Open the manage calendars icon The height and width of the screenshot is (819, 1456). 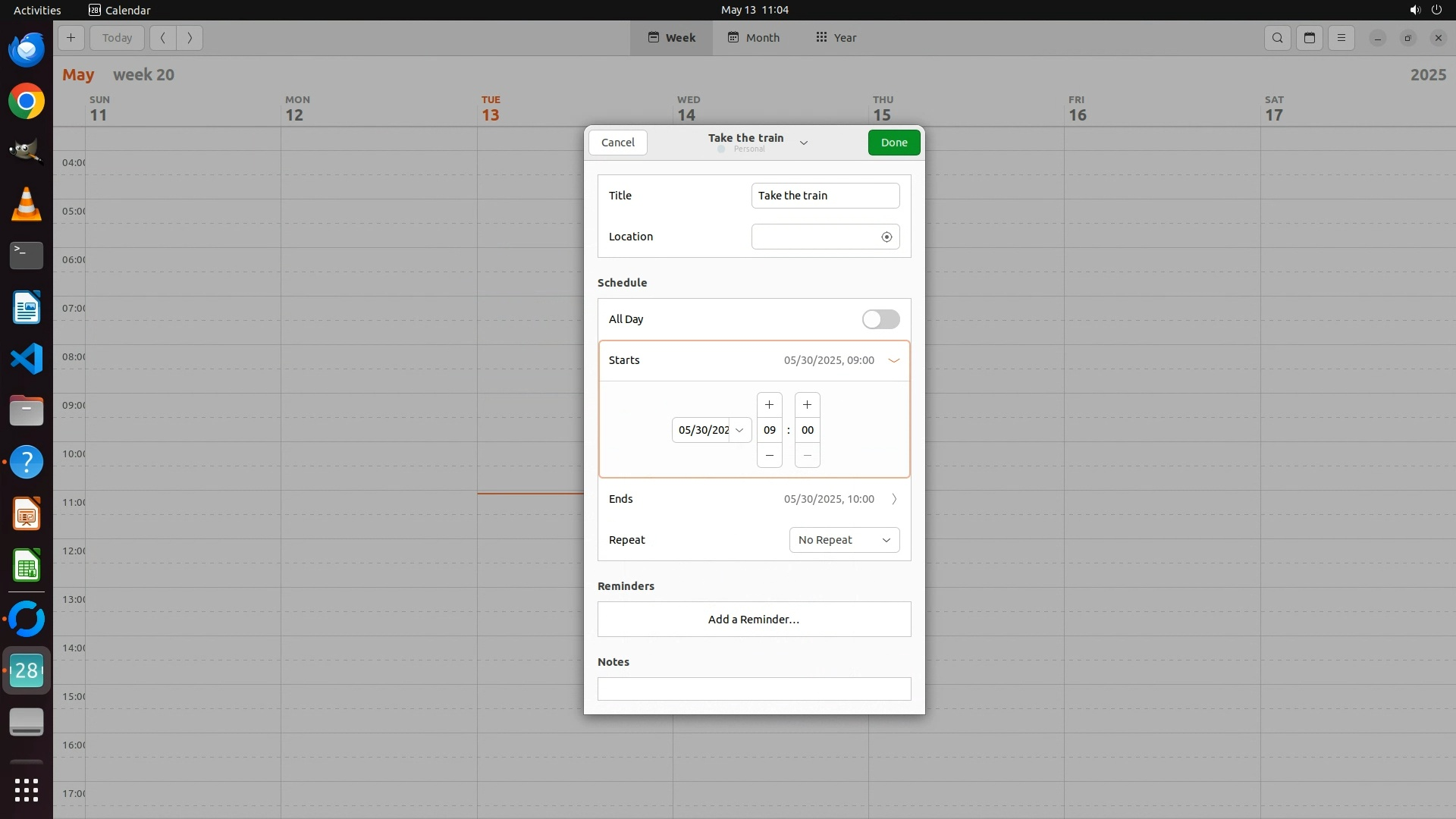coord(1310,38)
